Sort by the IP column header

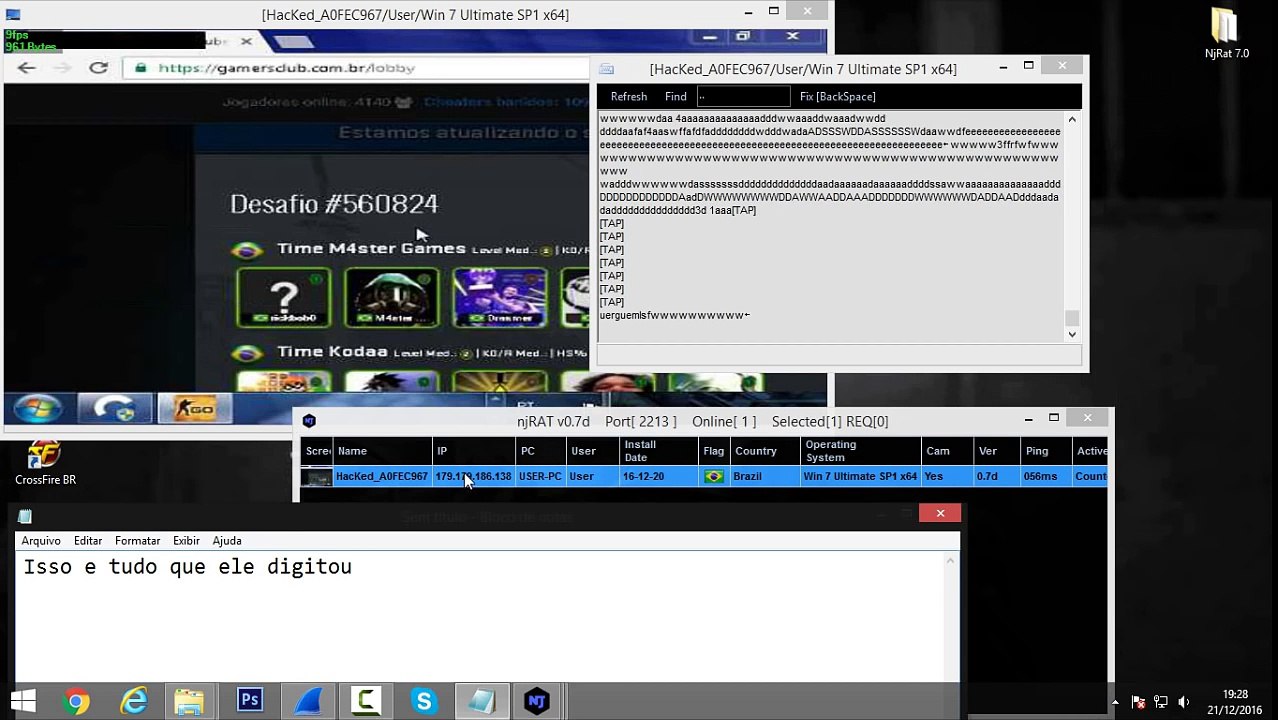click(473, 451)
